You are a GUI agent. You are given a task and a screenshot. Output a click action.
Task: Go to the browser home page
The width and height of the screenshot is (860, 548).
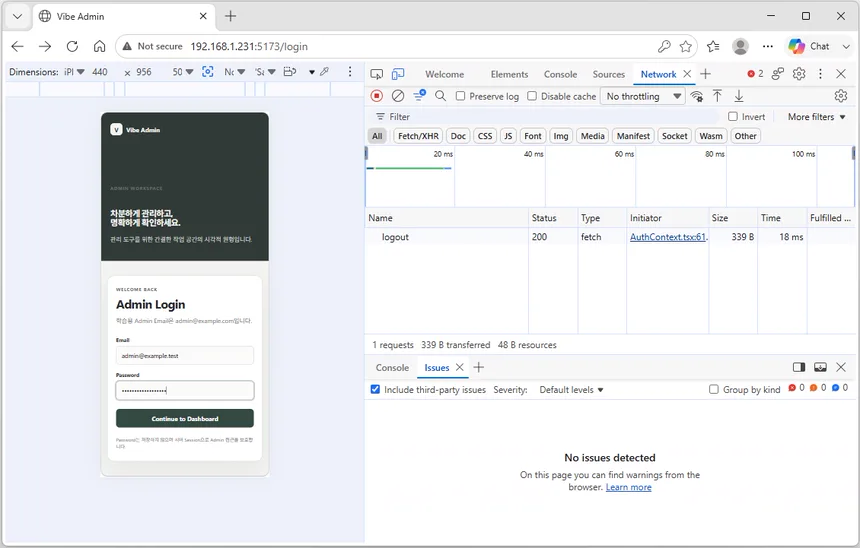click(x=99, y=47)
